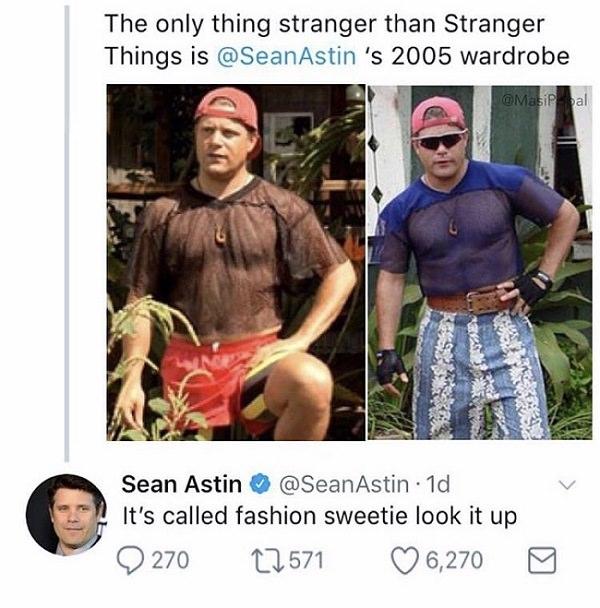Click the blue verified badge

coord(257,485)
